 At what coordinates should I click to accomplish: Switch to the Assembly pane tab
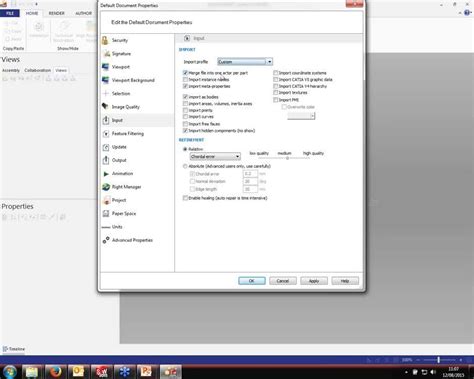coord(11,70)
